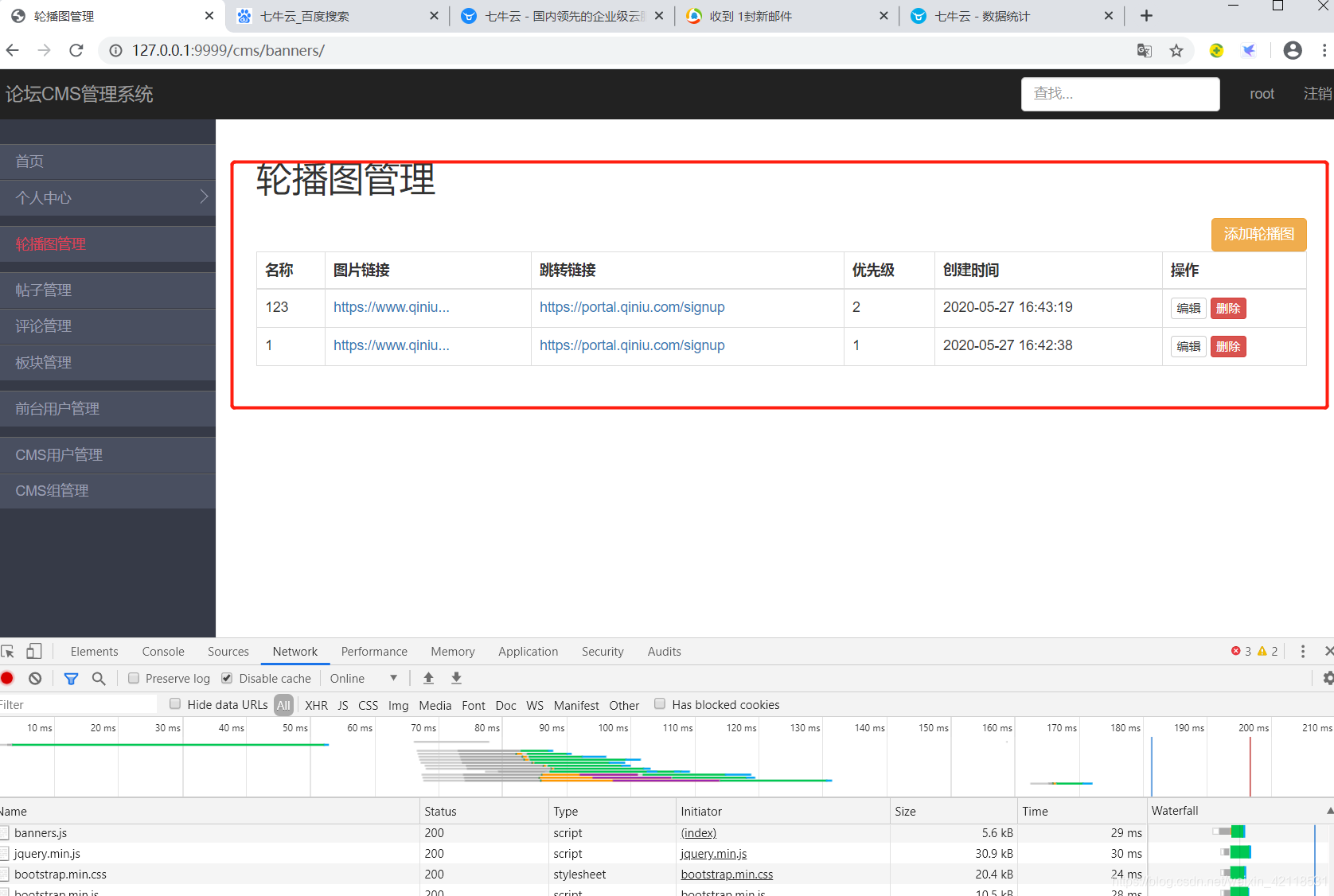The height and width of the screenshot is (896, 1334).
Task: Open the translate page icon
Action: click(1145, 50)
